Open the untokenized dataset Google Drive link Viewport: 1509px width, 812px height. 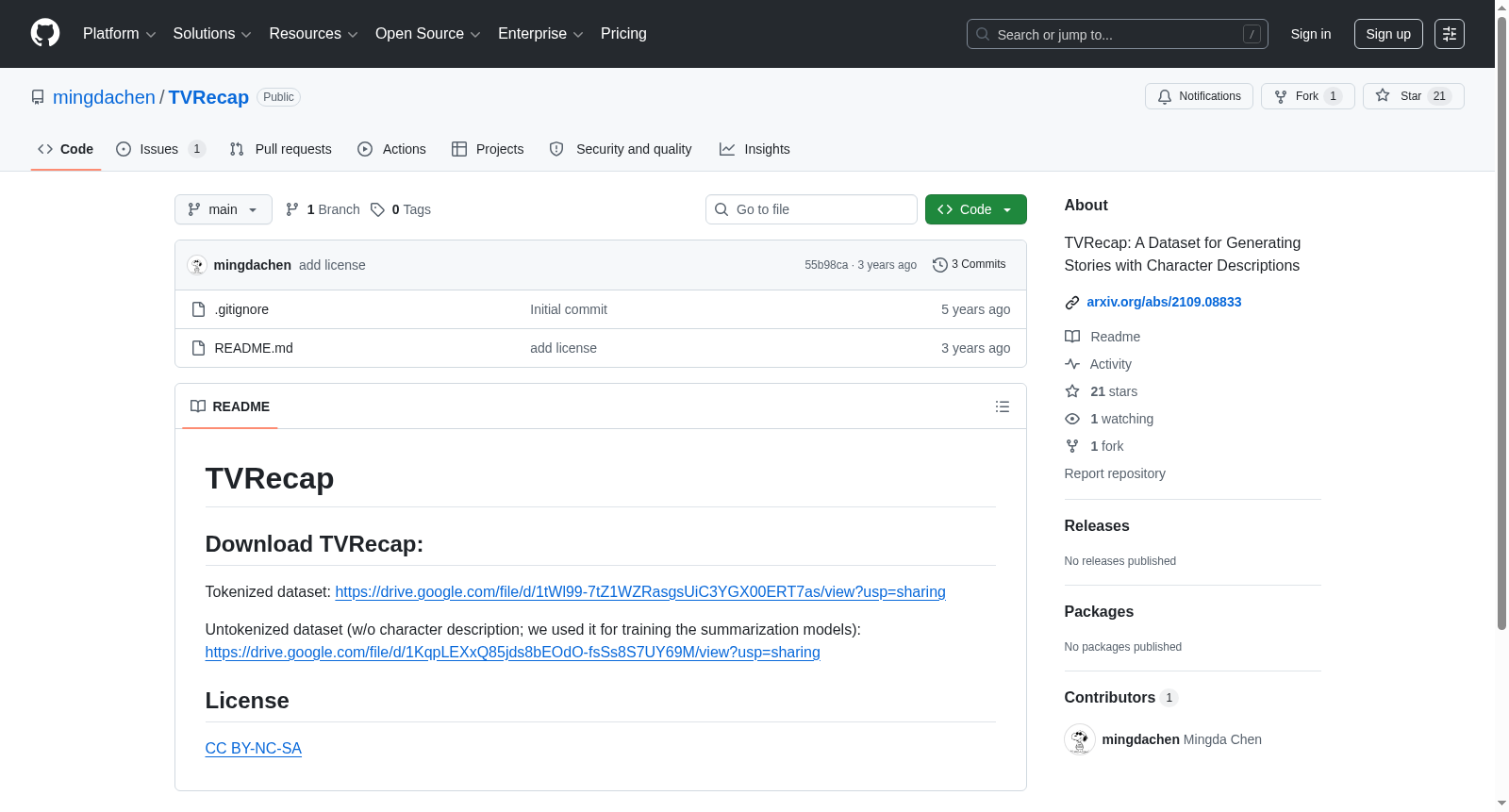pyautogui.click(x=513, y=653)
